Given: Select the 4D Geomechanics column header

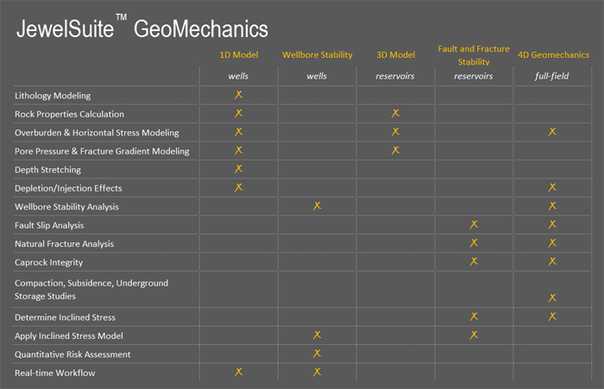Looking at the screenshot, I should click(553, 55).
